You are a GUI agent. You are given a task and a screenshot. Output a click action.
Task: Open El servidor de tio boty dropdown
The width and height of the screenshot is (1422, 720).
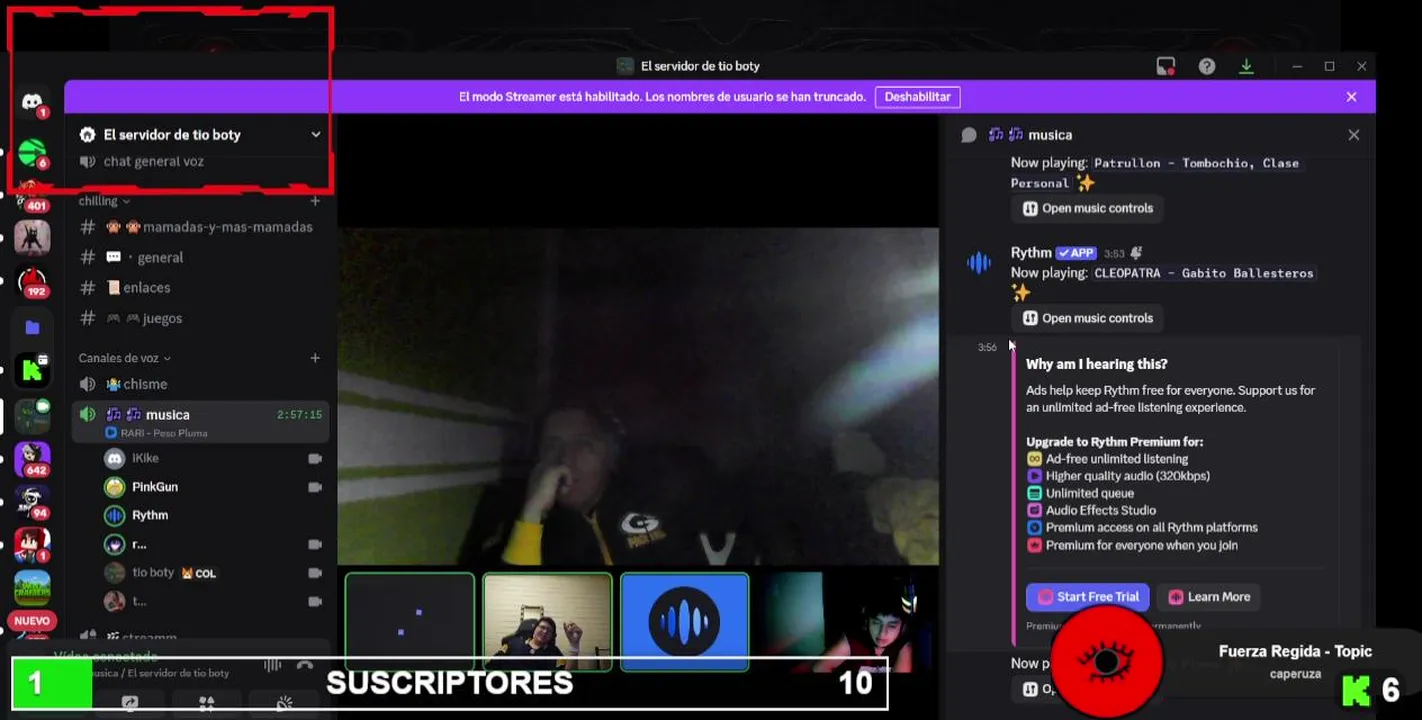pos(200,135)
